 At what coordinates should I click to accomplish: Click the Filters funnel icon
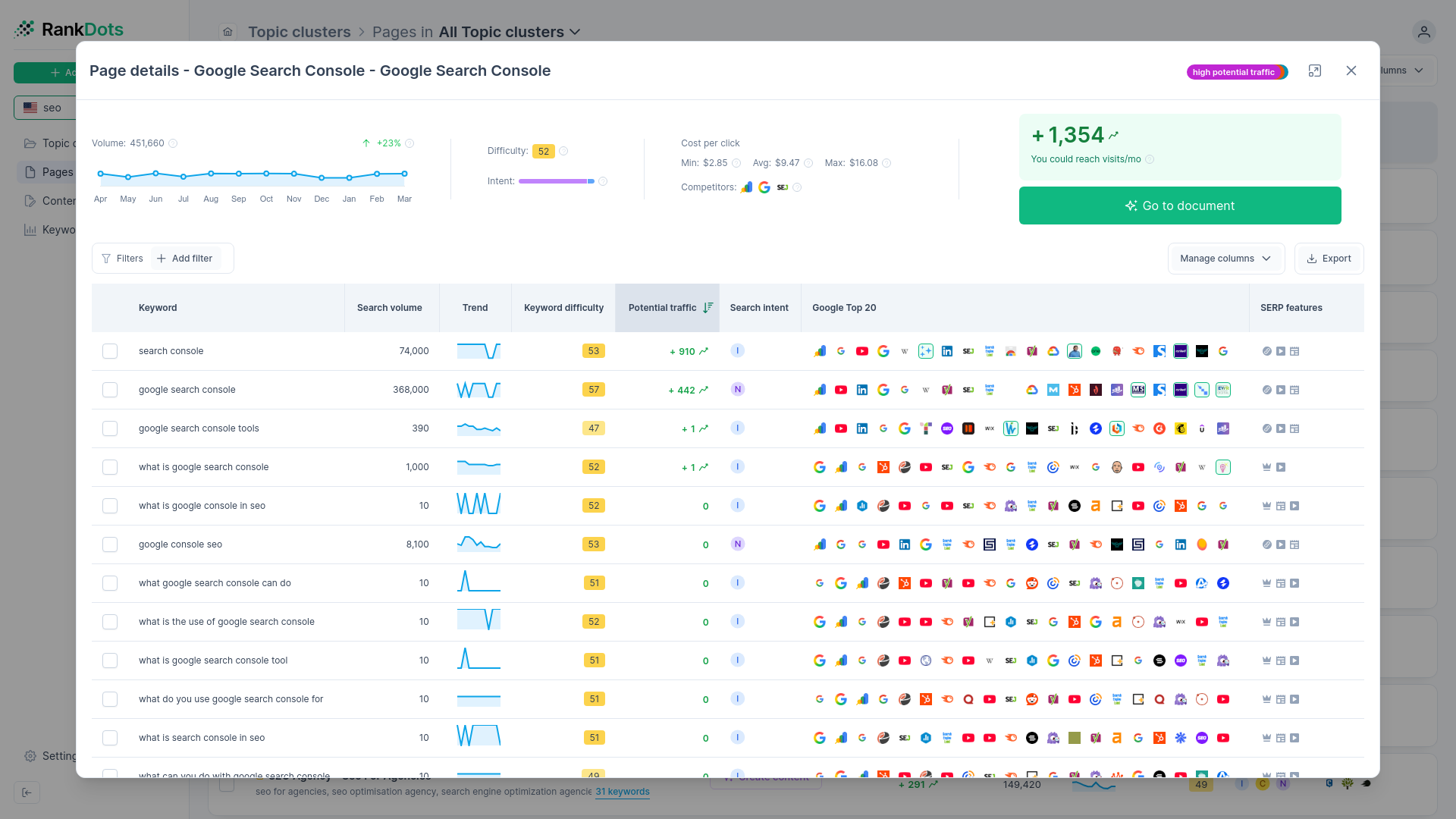tap(106, 259)
